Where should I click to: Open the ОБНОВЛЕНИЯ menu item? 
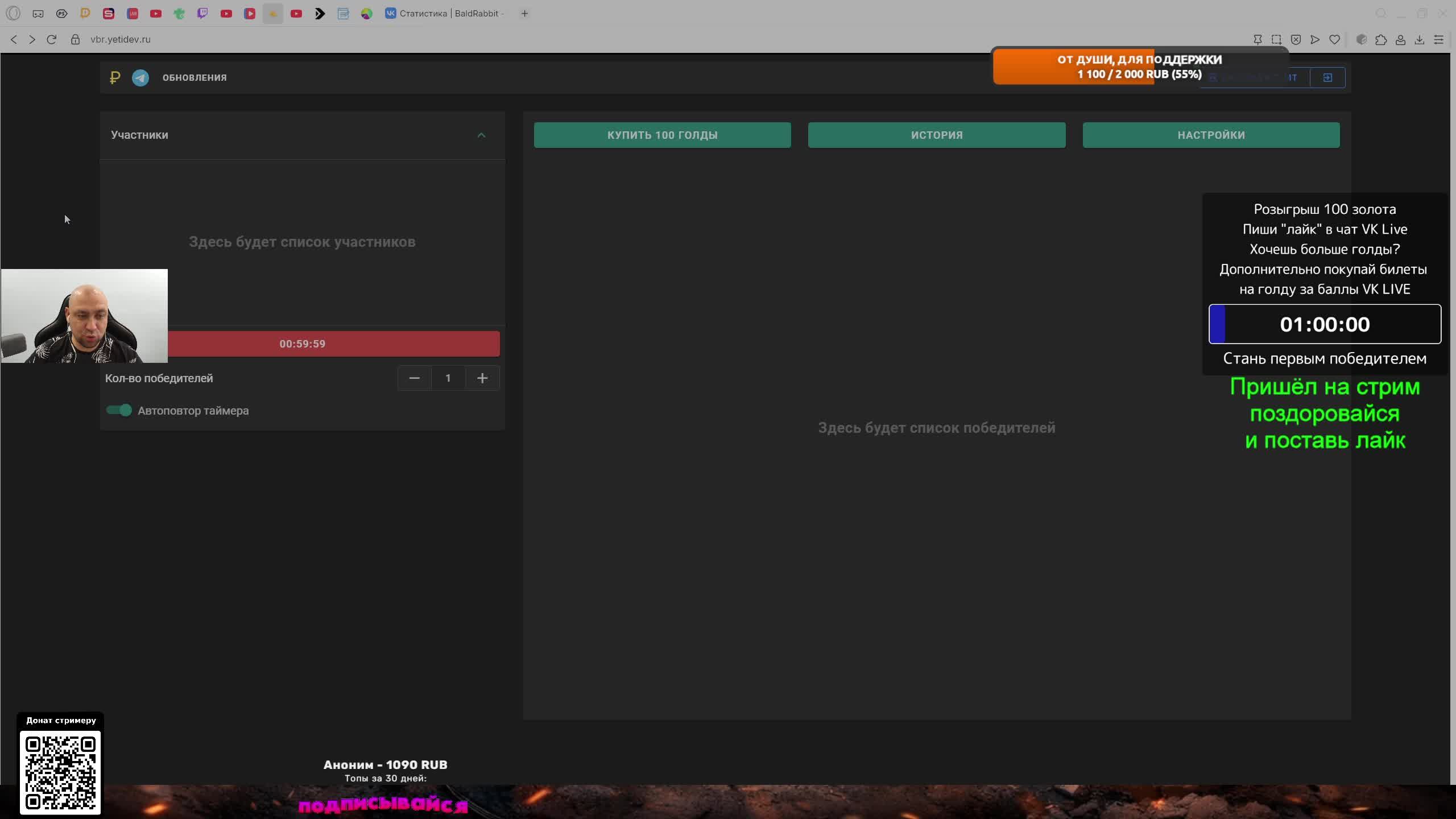pos(195,78)
